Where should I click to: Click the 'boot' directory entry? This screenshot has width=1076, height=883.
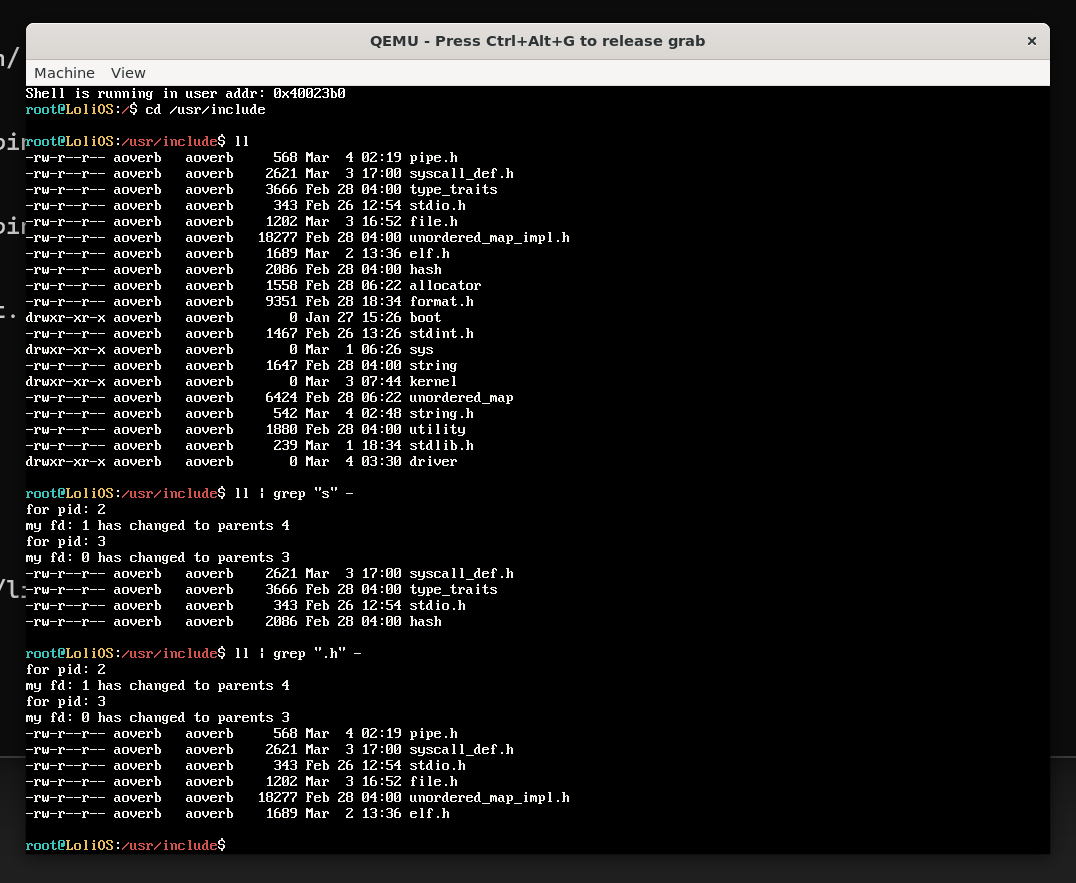[x=425, y=317]
